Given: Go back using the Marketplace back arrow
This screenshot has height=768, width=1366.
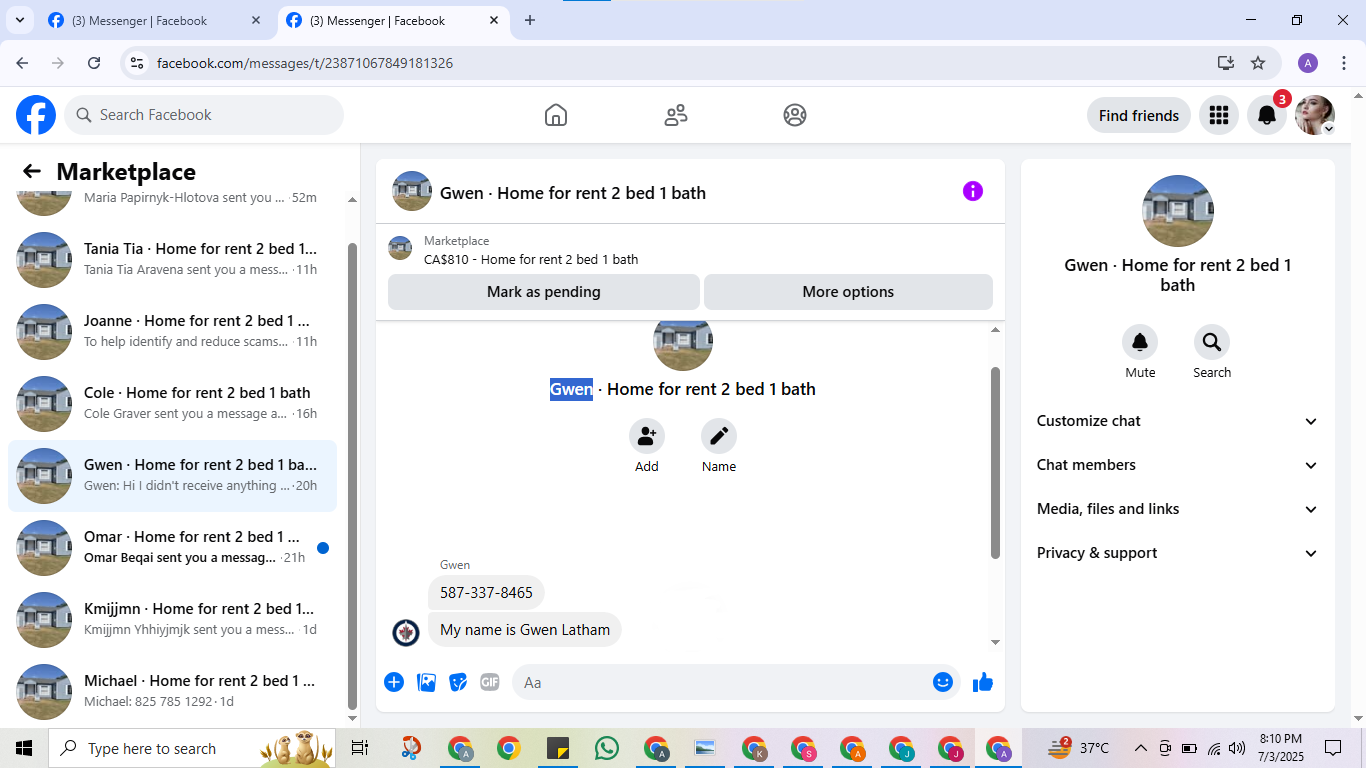Looking at the screenshot, I should (32, 171).
